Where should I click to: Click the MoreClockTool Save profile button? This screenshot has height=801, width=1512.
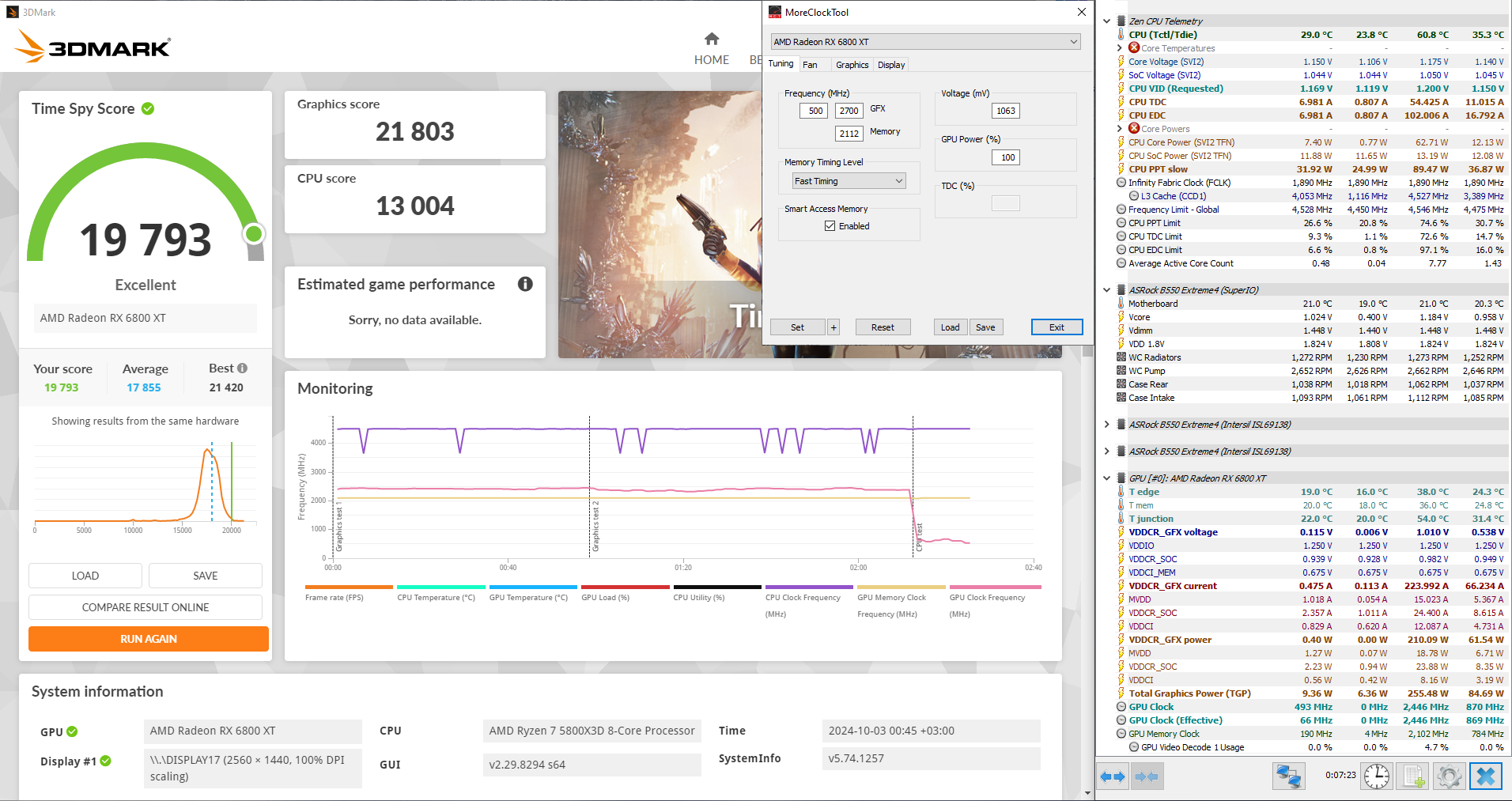(x=985, y=327)
